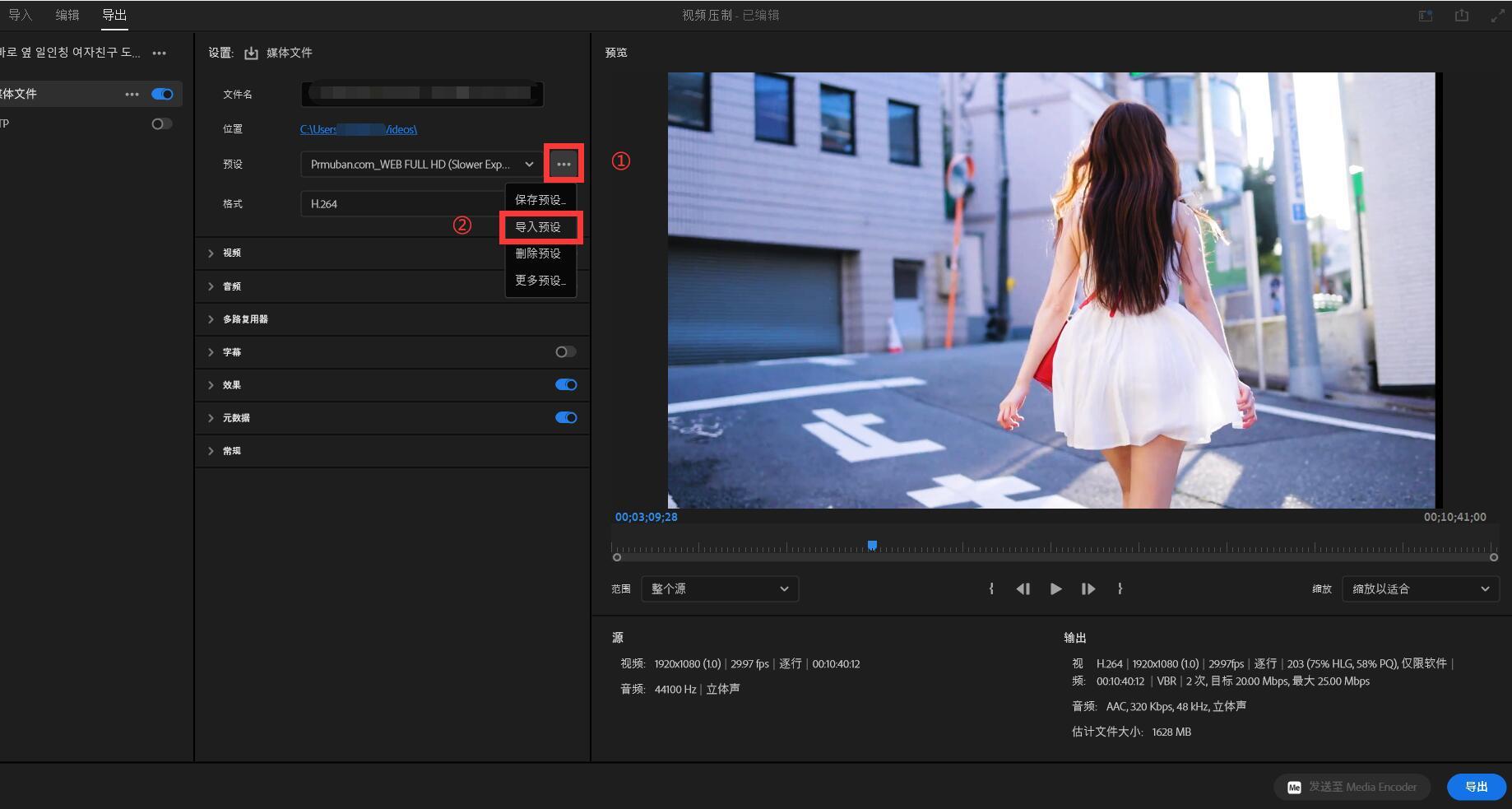
Task: Click the Quick Export share icon in title bar
Action: pyautogui.click(x=1462, y=15)
